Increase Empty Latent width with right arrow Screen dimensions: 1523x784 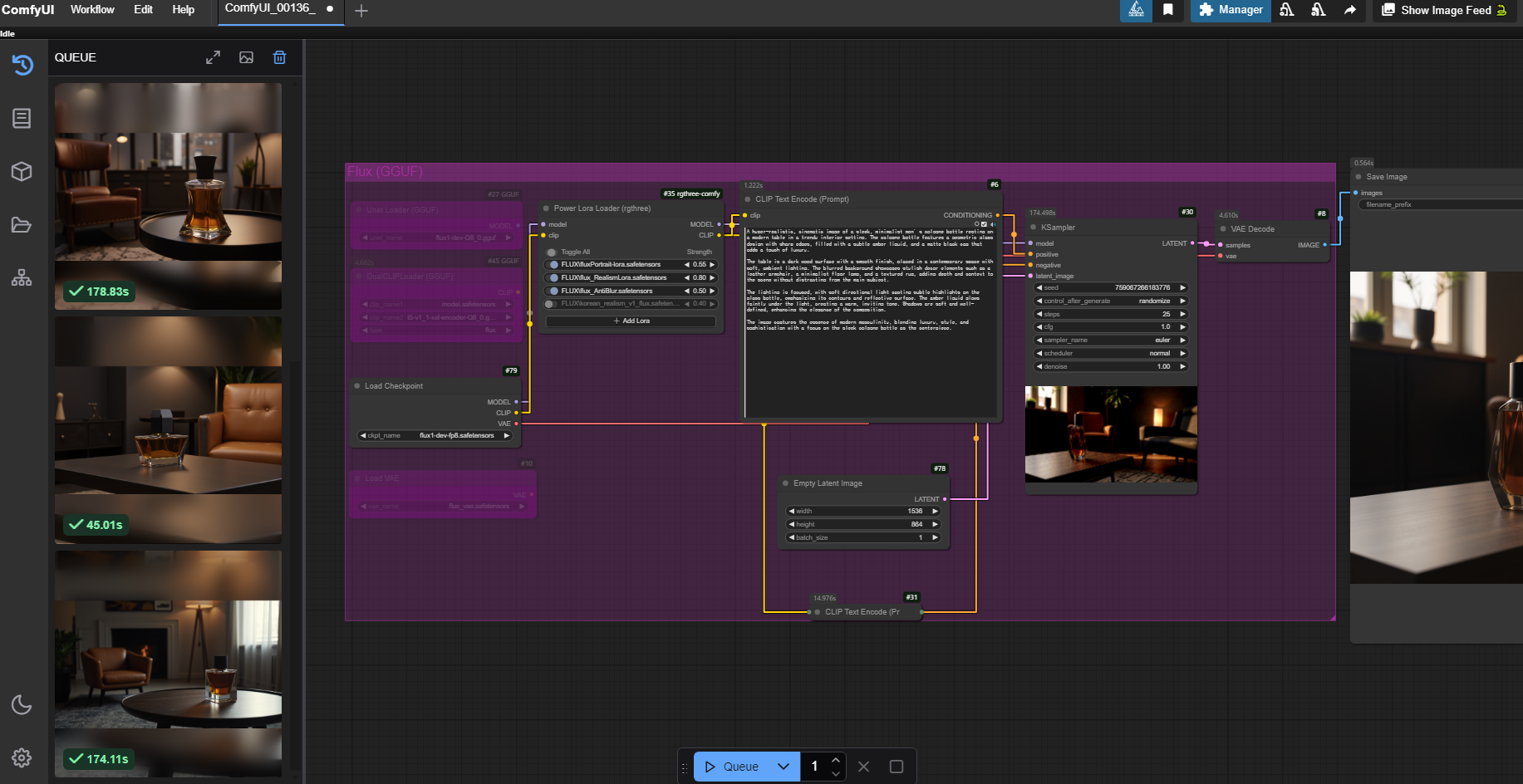935,511
